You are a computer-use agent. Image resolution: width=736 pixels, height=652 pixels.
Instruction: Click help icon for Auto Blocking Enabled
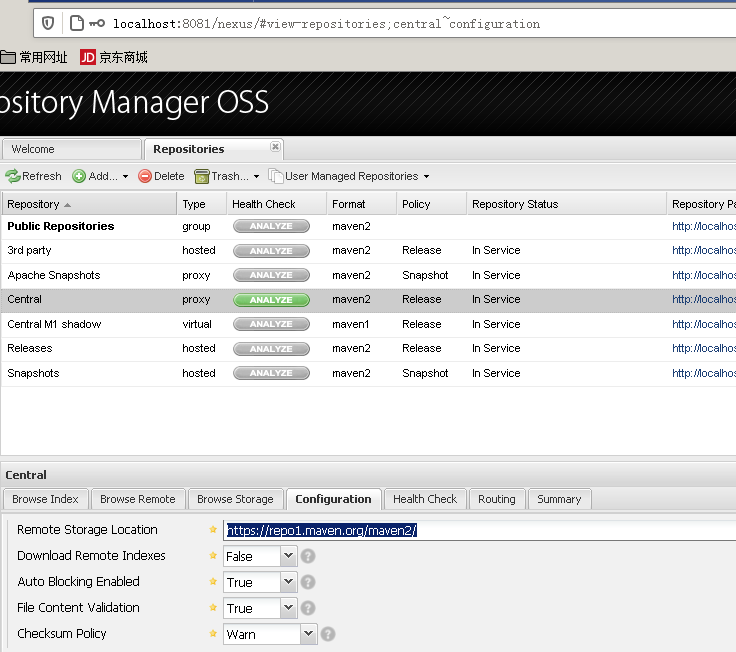click(308, 582)
